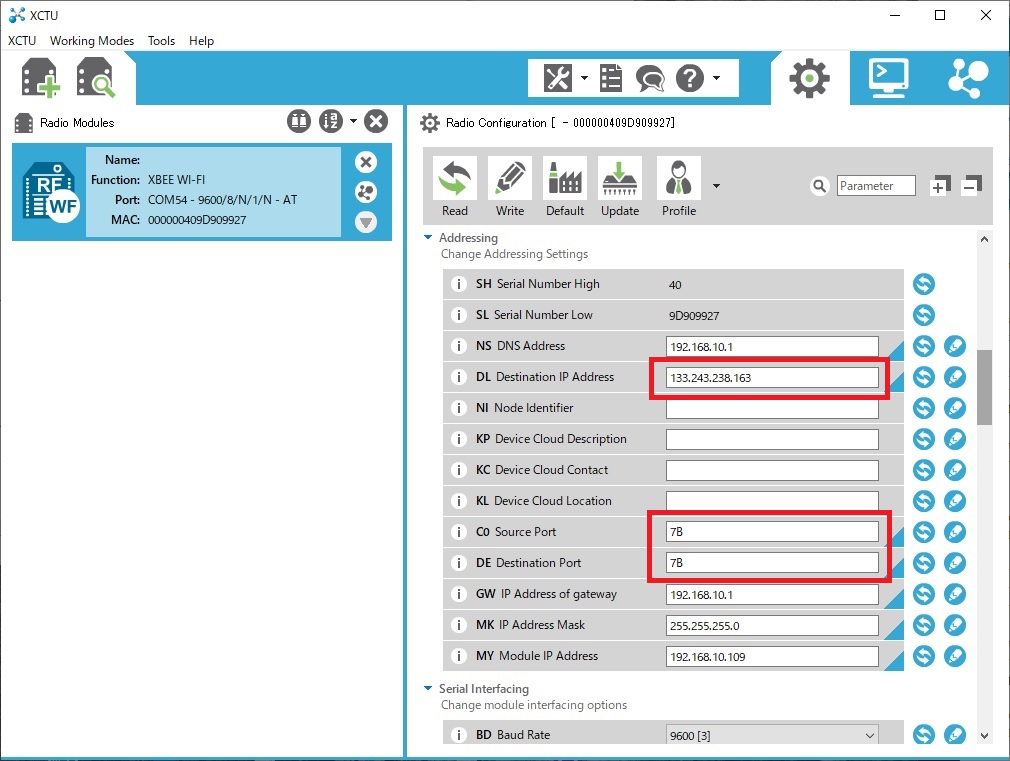Viewport: 1010px width, 761px height.
Task: Load Default factory settings
Action: pyautogui.click(x=565, y=186)
